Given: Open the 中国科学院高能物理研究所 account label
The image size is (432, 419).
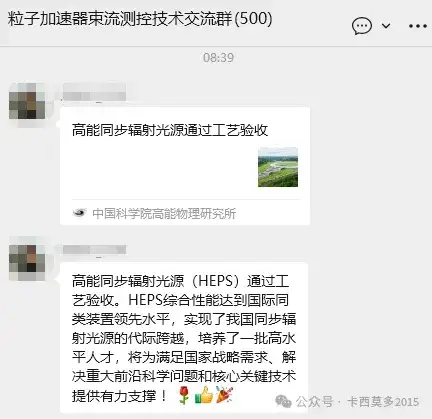Looking at the screenshot, I should click(164, 213).
